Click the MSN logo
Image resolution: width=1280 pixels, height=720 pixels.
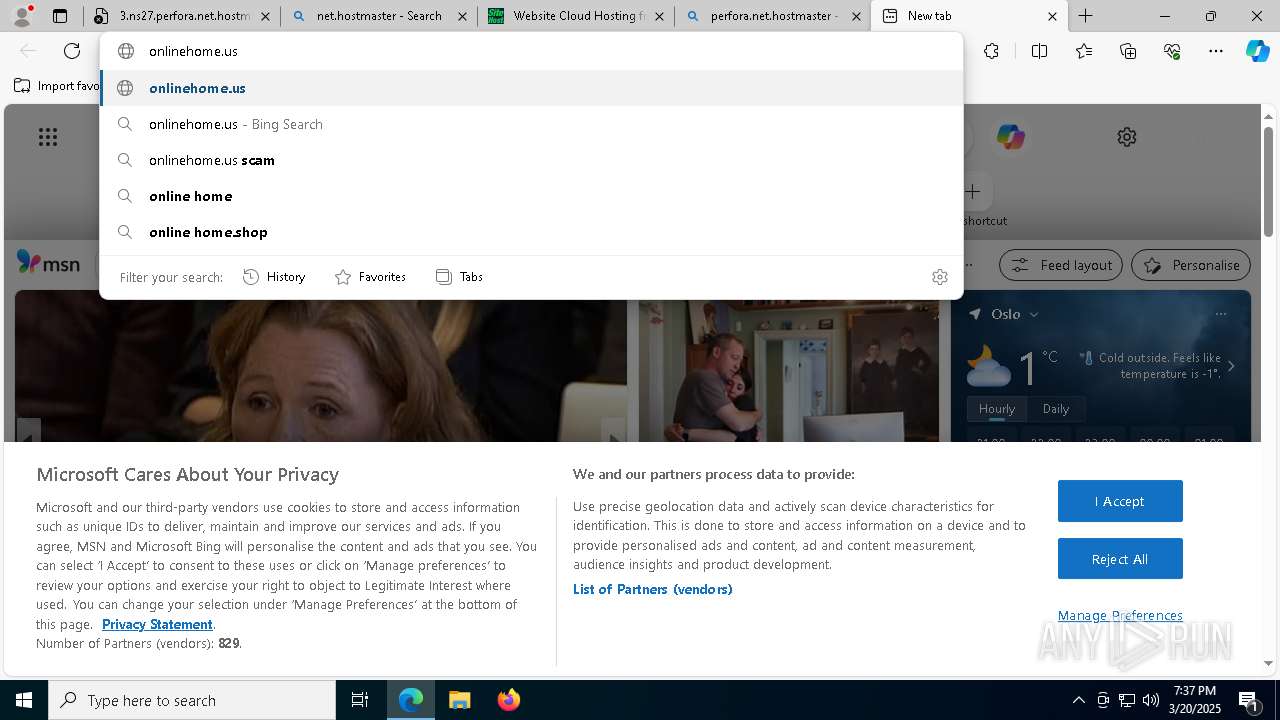click(48, 263)
